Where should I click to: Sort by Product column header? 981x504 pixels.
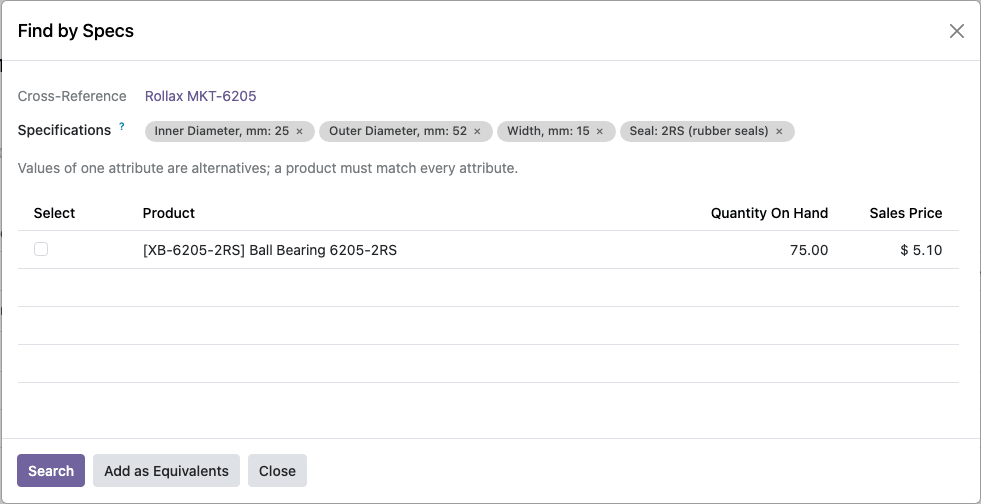(169, 213)
